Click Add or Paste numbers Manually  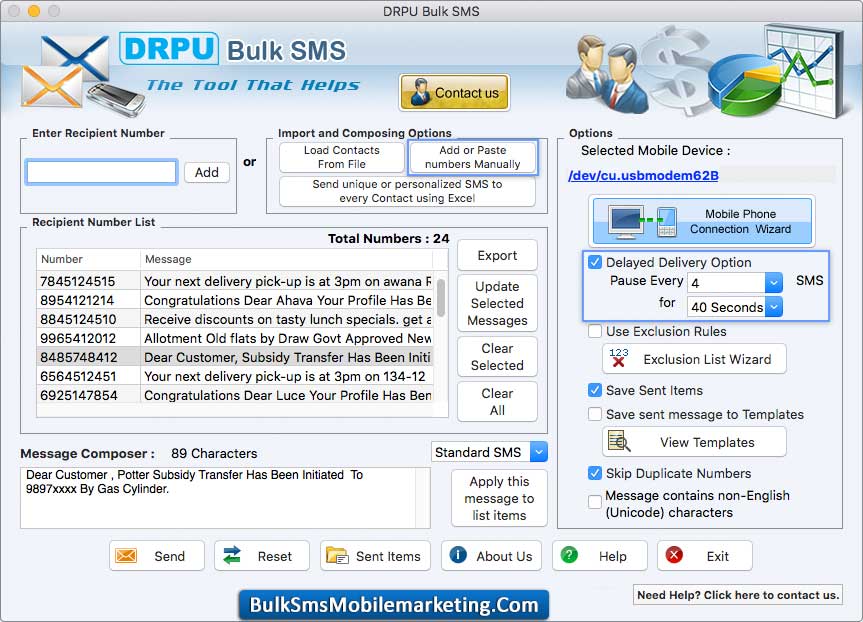click(x=472, y=157)
